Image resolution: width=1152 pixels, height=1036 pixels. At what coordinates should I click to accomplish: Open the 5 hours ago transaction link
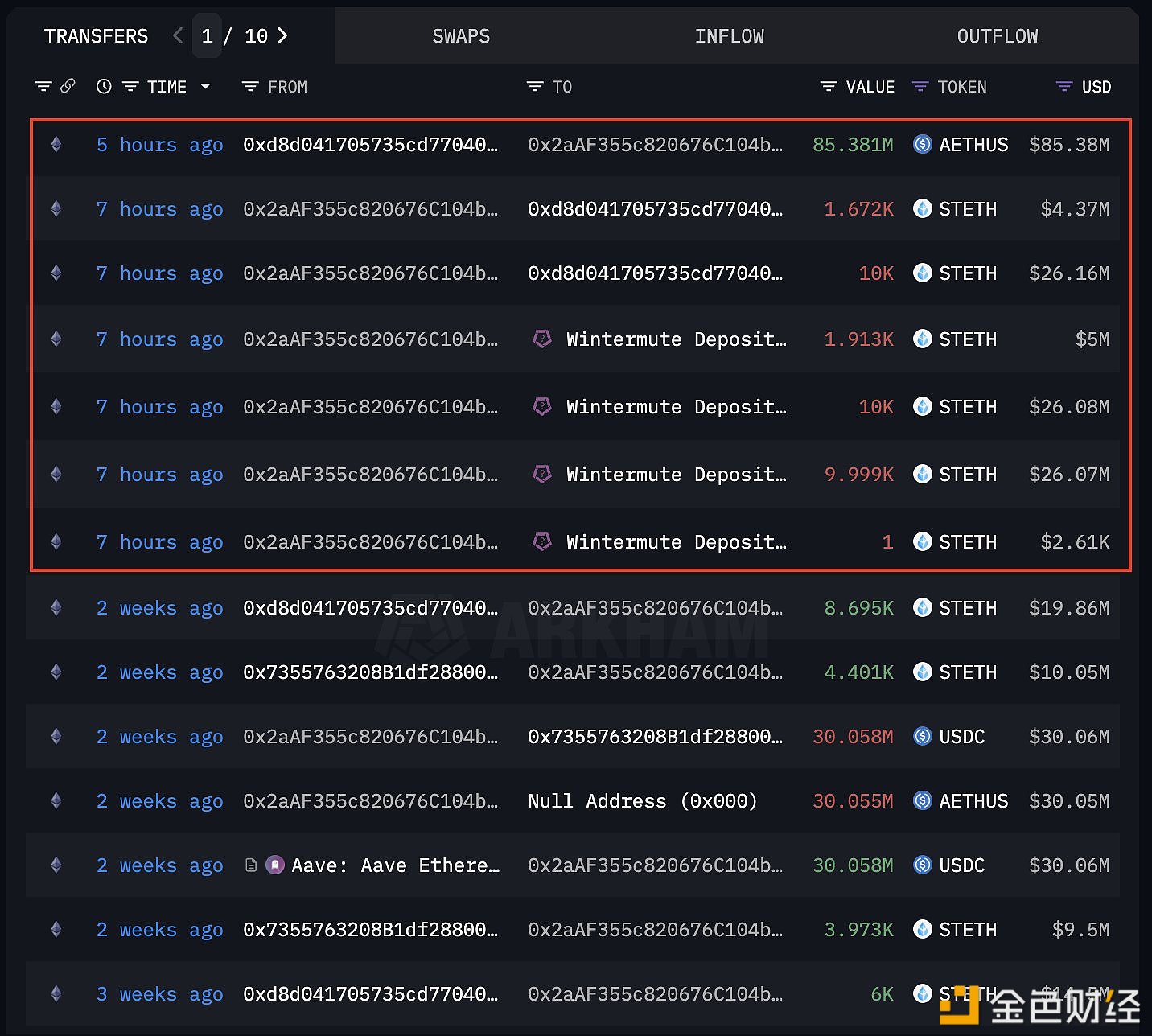[x=159, y=145]
